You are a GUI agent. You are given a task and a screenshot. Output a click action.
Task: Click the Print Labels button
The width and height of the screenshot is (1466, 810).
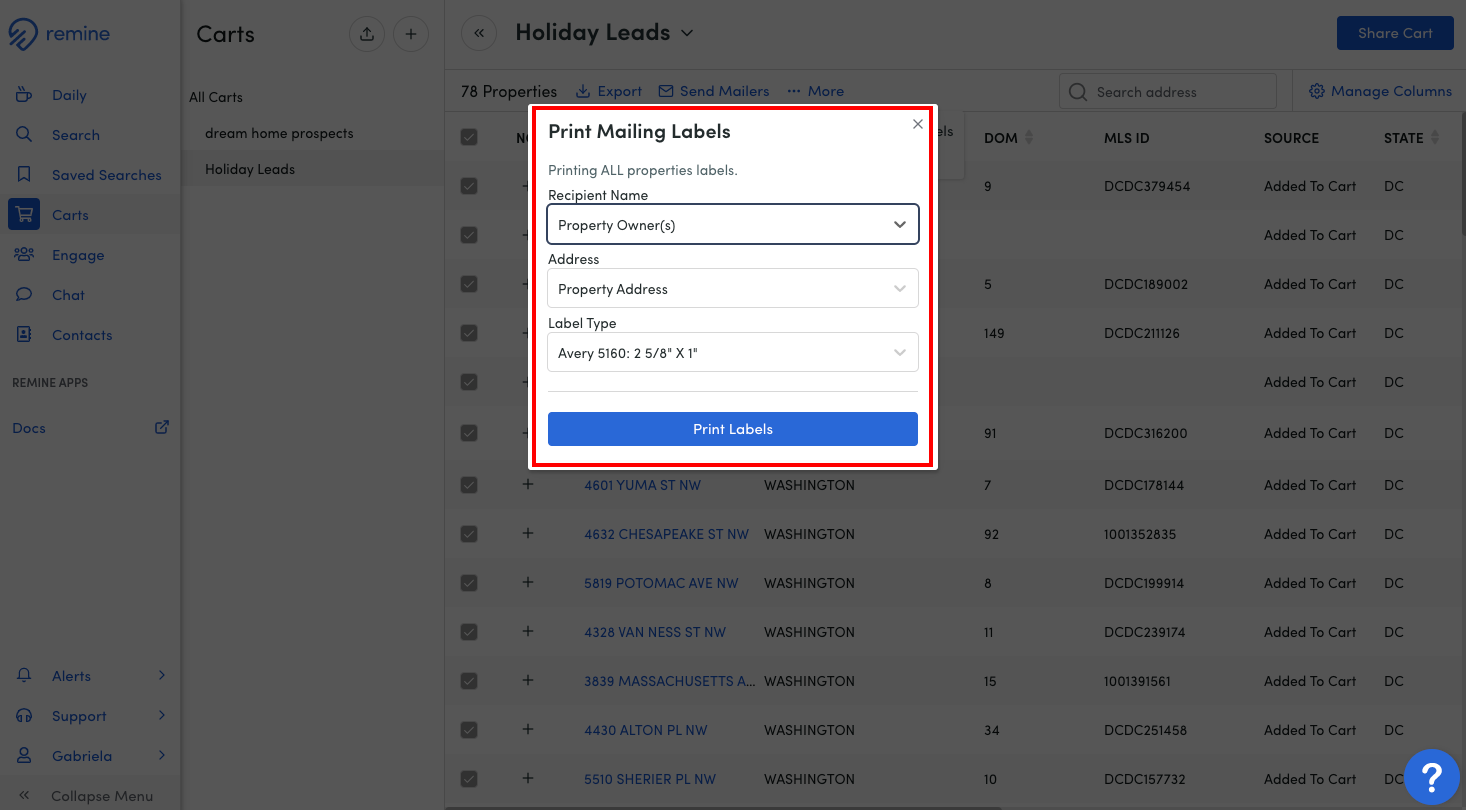tap(732, 429)
